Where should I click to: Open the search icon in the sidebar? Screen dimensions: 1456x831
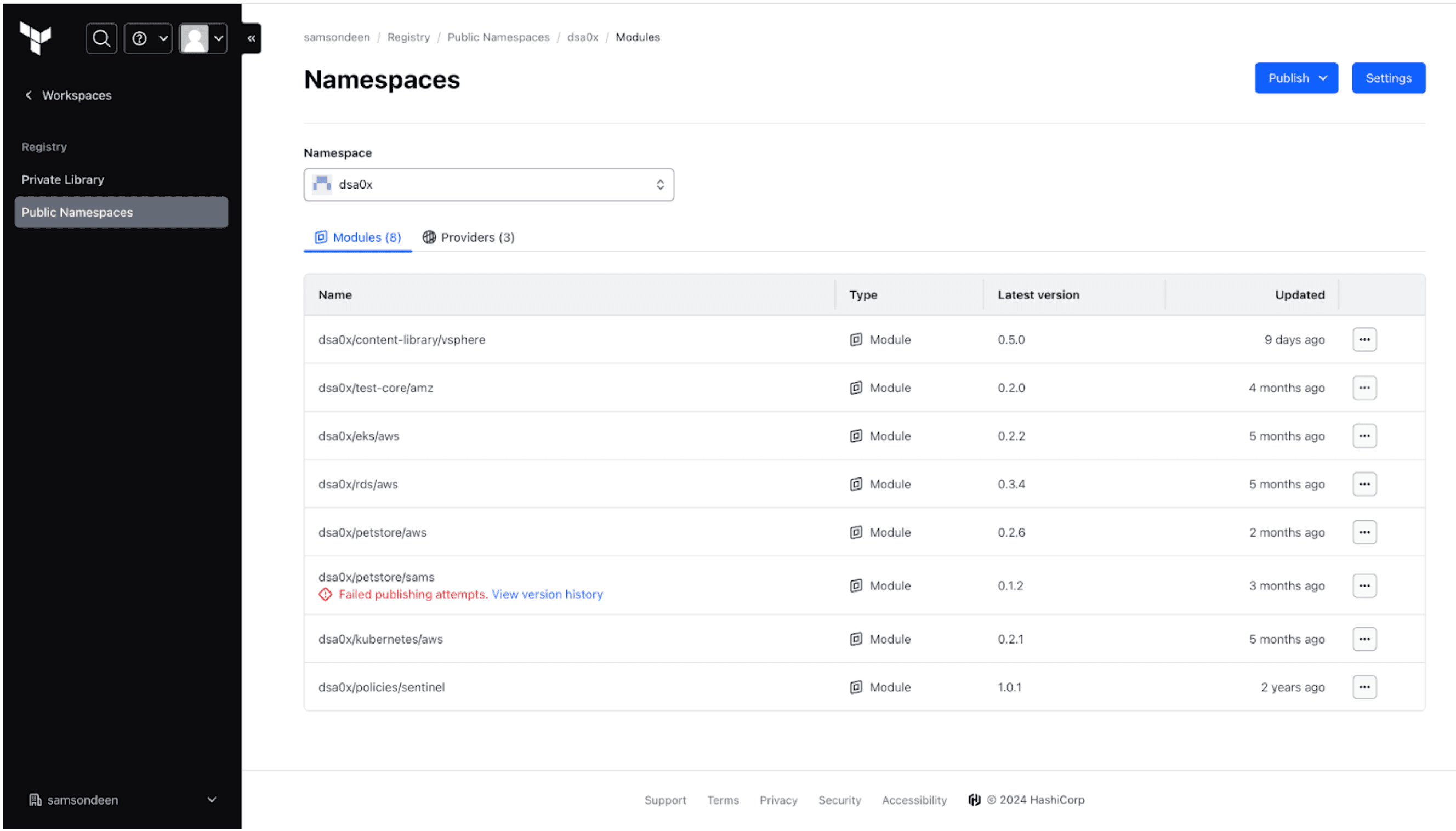pos(101,38)
